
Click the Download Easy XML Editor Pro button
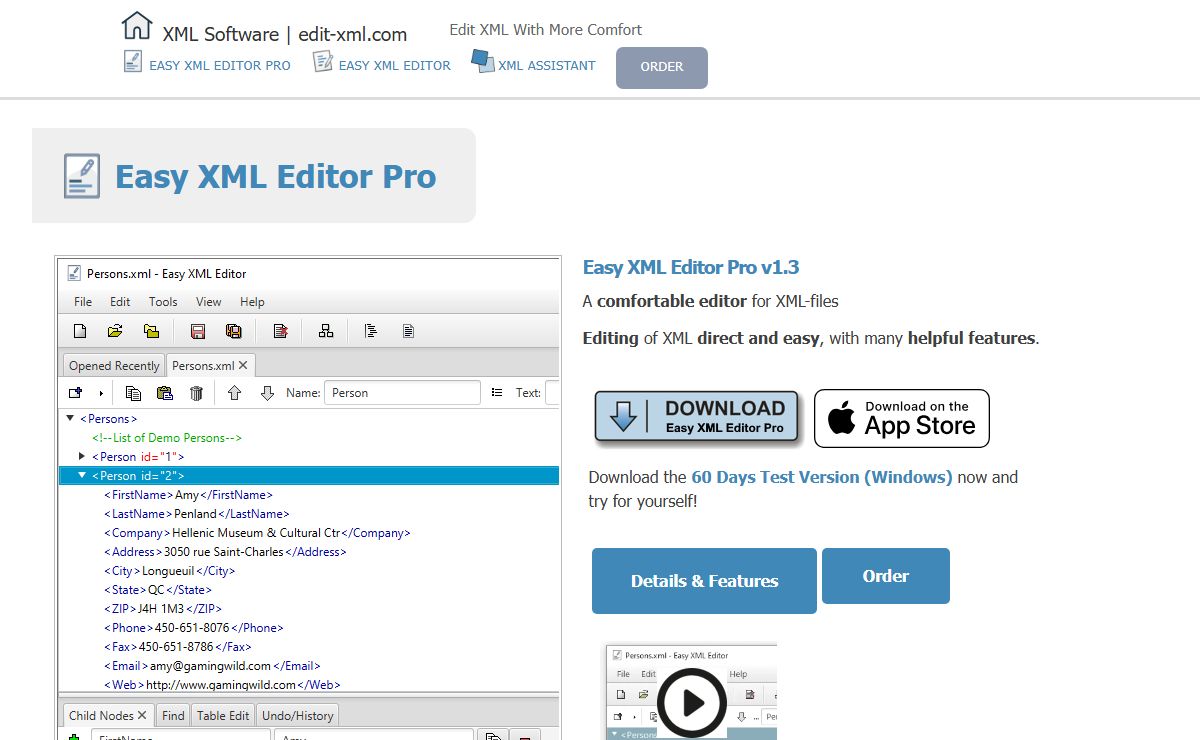coord(697,417)
